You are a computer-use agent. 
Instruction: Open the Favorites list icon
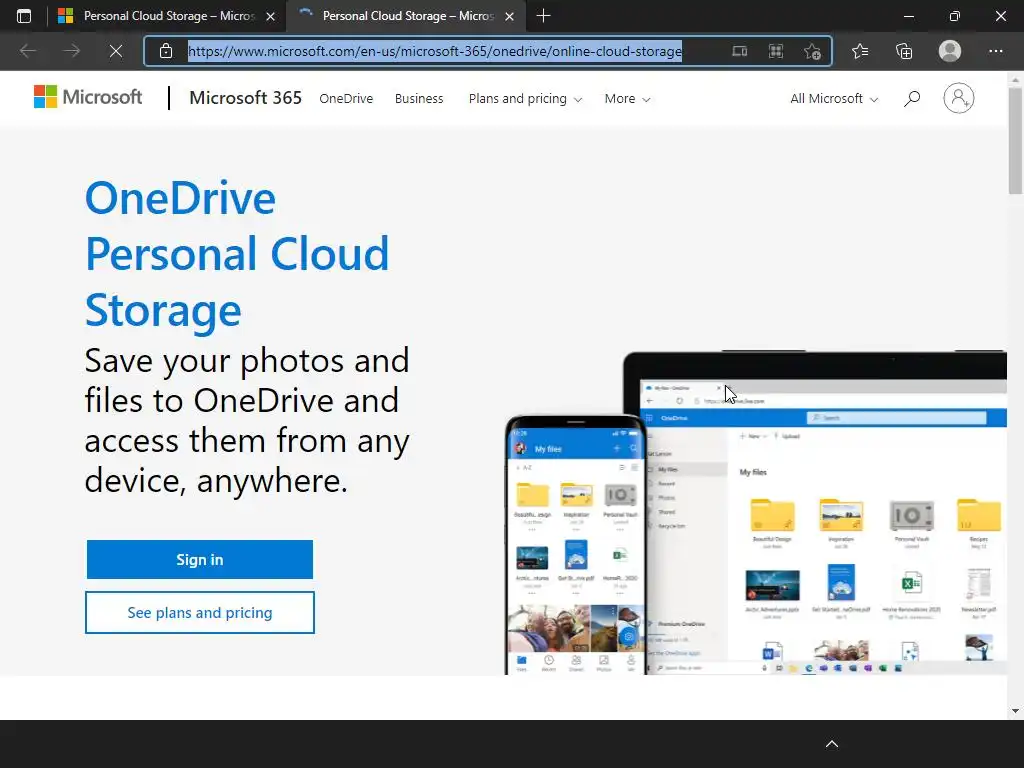[x=860, y=51]
